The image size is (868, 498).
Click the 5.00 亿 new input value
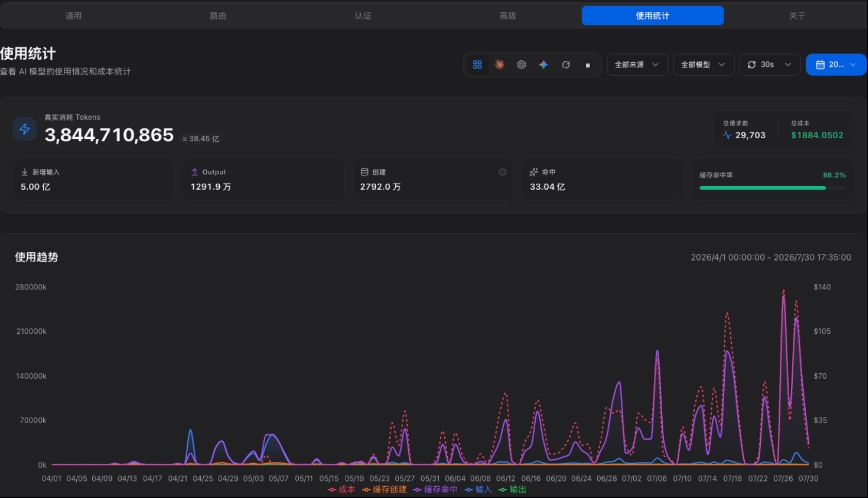click(35, 187)
